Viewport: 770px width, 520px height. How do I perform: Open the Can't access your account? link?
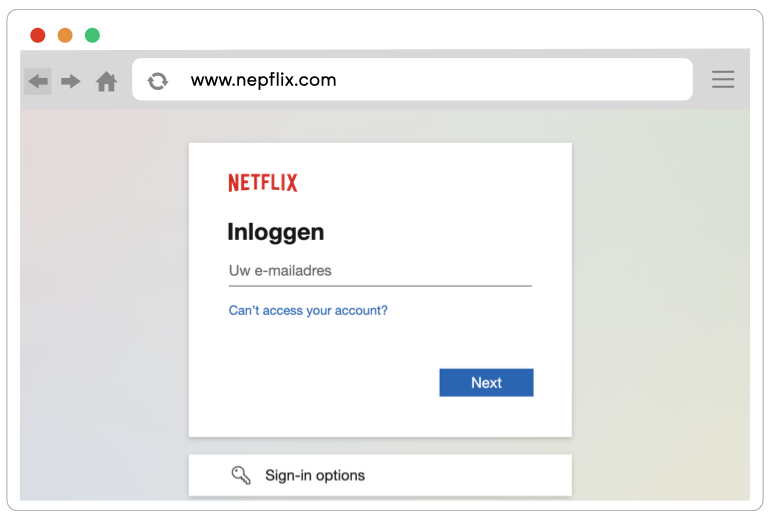[308, 310]
